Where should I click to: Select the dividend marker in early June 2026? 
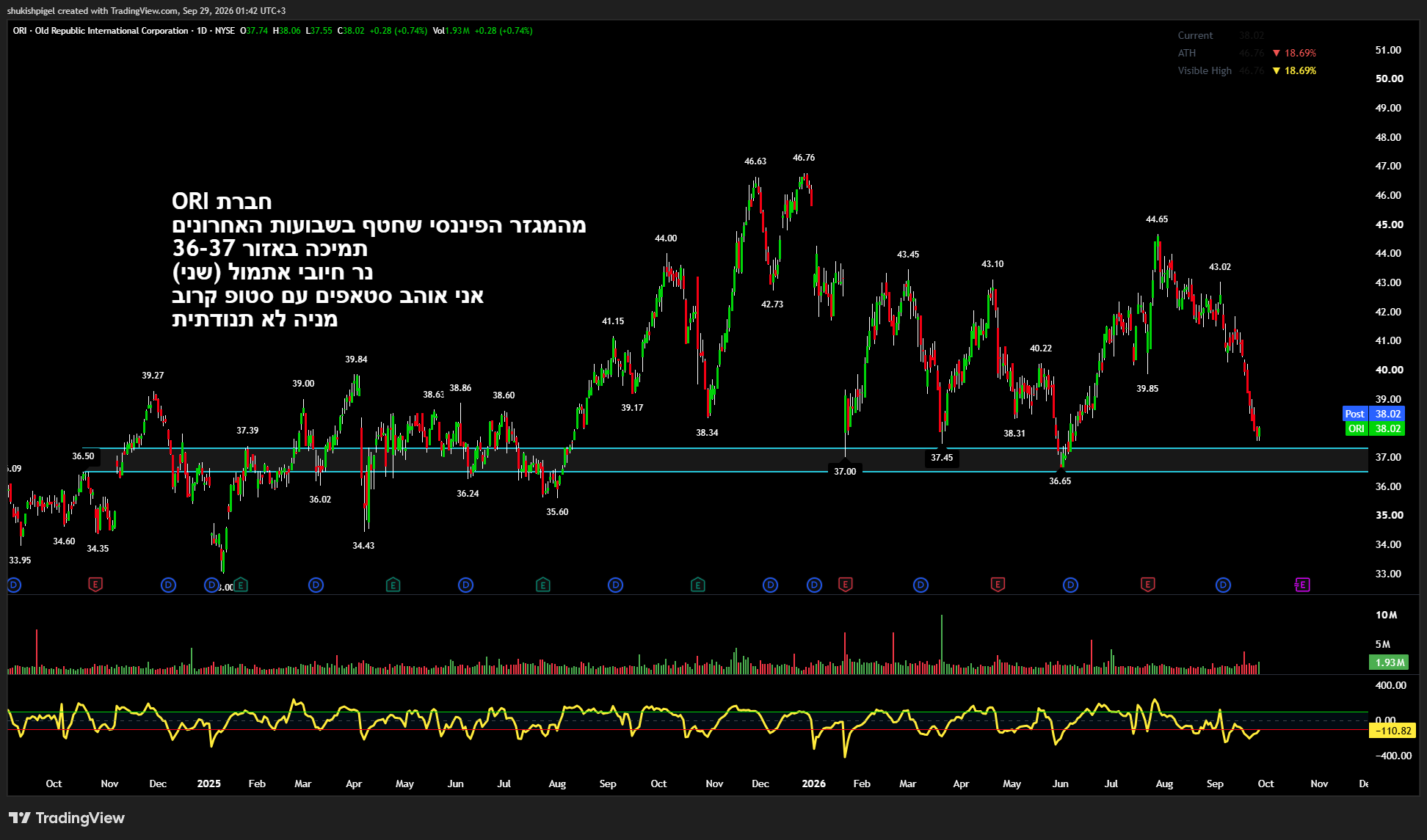(x=1070, y=585)
